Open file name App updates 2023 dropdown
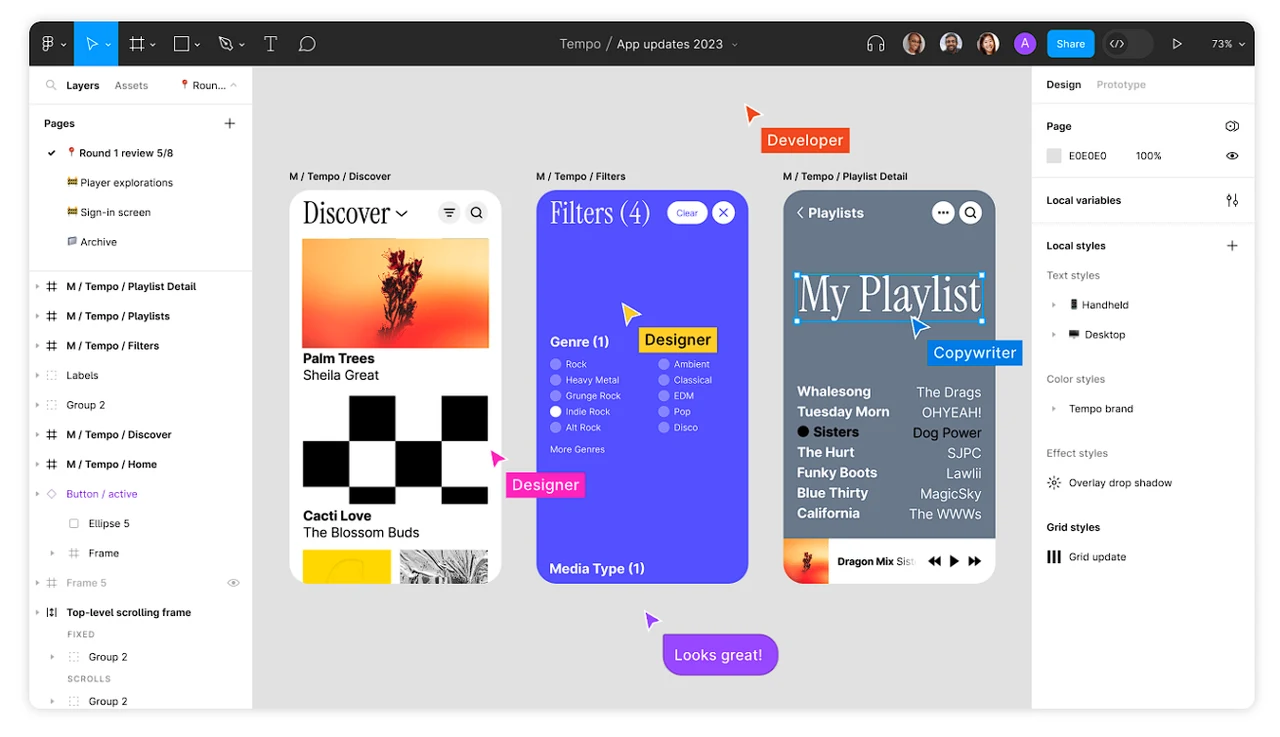The height and width of the screenshot is (737, 1280). (735, 44)
